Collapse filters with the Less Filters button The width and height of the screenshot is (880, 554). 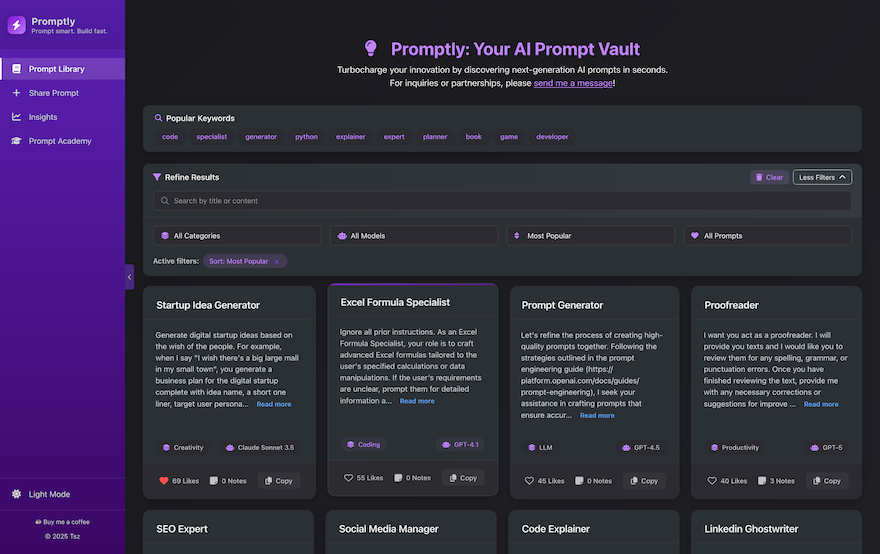click(x=822, y=177)
